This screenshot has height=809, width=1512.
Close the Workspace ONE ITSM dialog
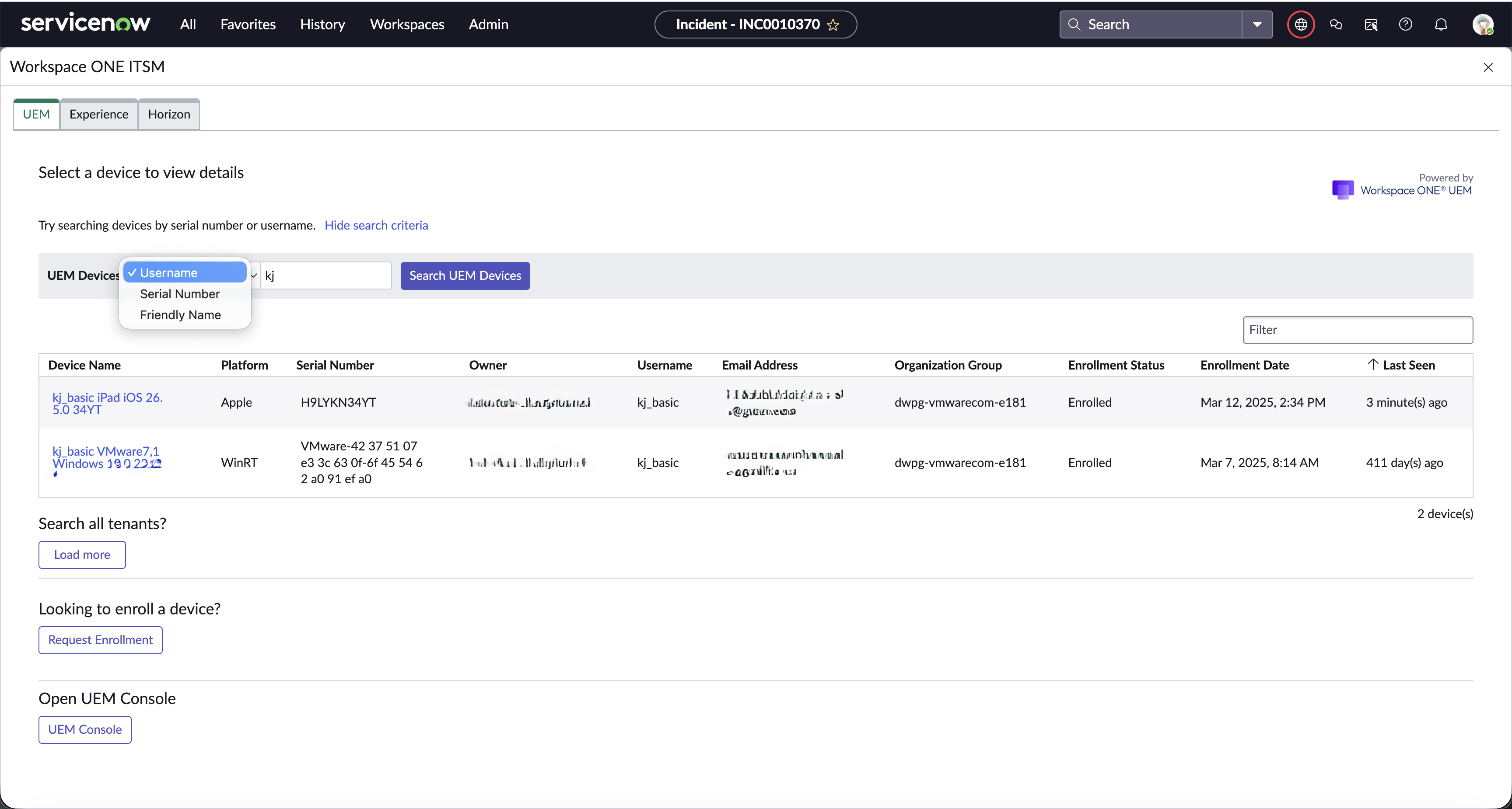coord(1488,67)
